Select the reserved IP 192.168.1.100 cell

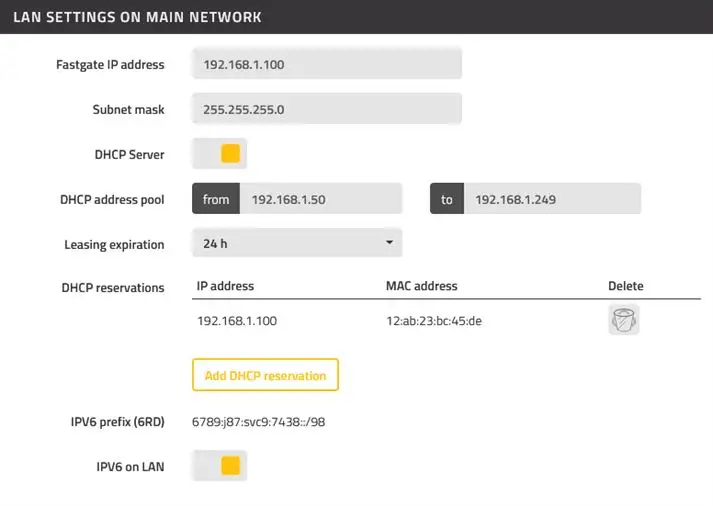coord(237,321)
